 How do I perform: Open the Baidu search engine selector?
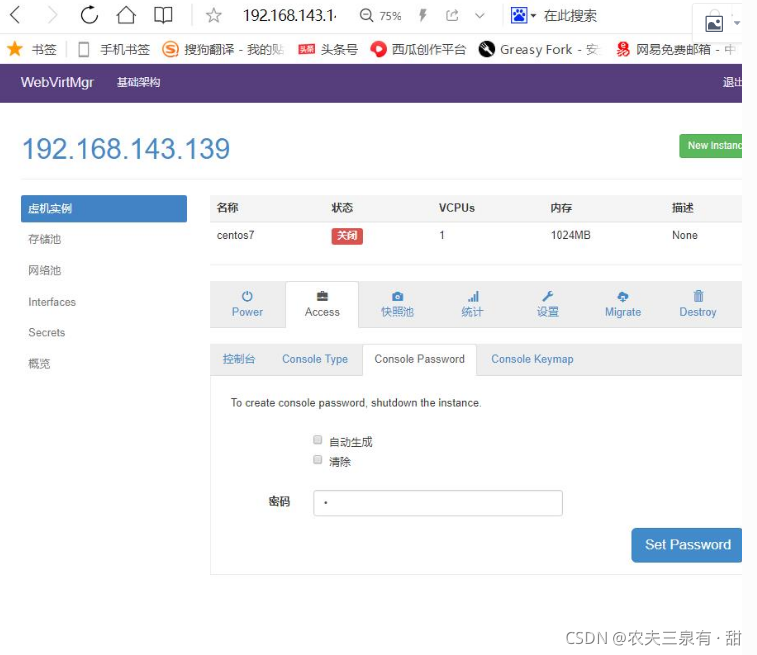tap(523, 15)
